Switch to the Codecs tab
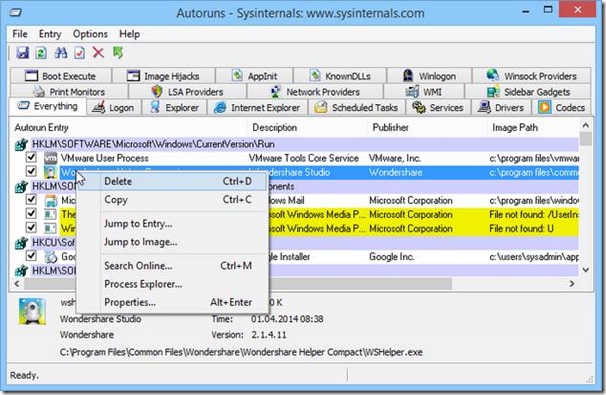 pyautogui.click(x=562, y=107)
